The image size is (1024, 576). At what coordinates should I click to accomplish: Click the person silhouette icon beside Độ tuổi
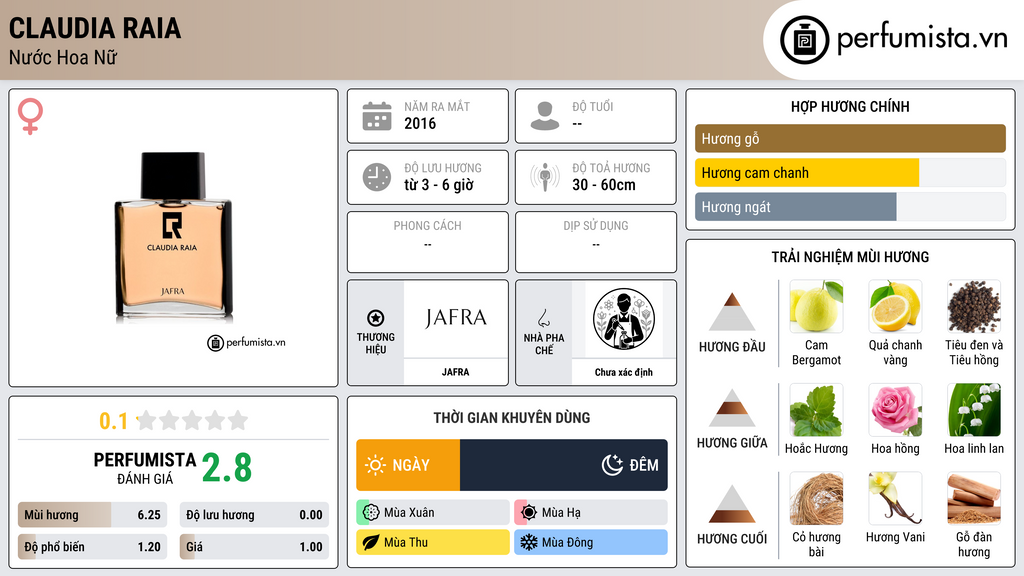coord(545,116)
